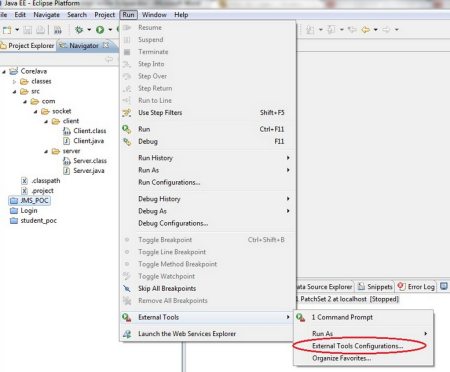The height and width of the screenshot is (372, 450).
Task: Open the Window menu
Action: (x=154, y=15)
